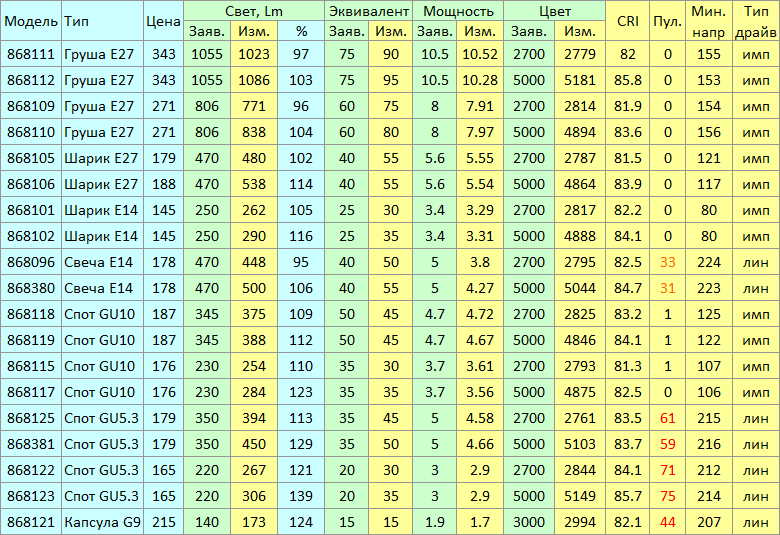Click measured color value 2844

point(580,470)
